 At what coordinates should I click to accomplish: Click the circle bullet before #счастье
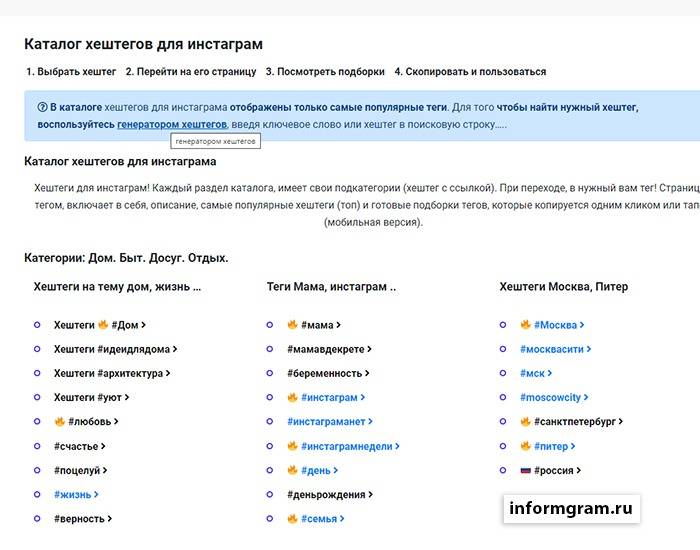37,446
